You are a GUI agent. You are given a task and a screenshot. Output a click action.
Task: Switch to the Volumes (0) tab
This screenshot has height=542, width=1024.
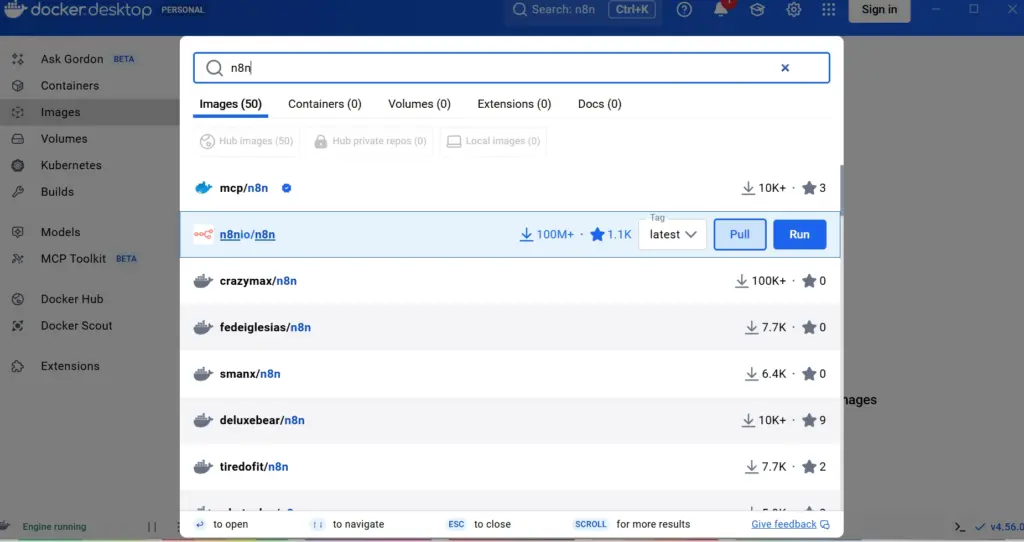click(419, 104)
